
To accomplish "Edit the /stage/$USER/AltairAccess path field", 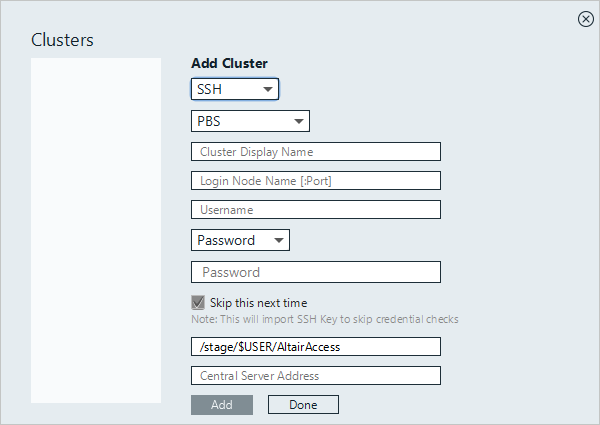I will (x=315, y=346).
